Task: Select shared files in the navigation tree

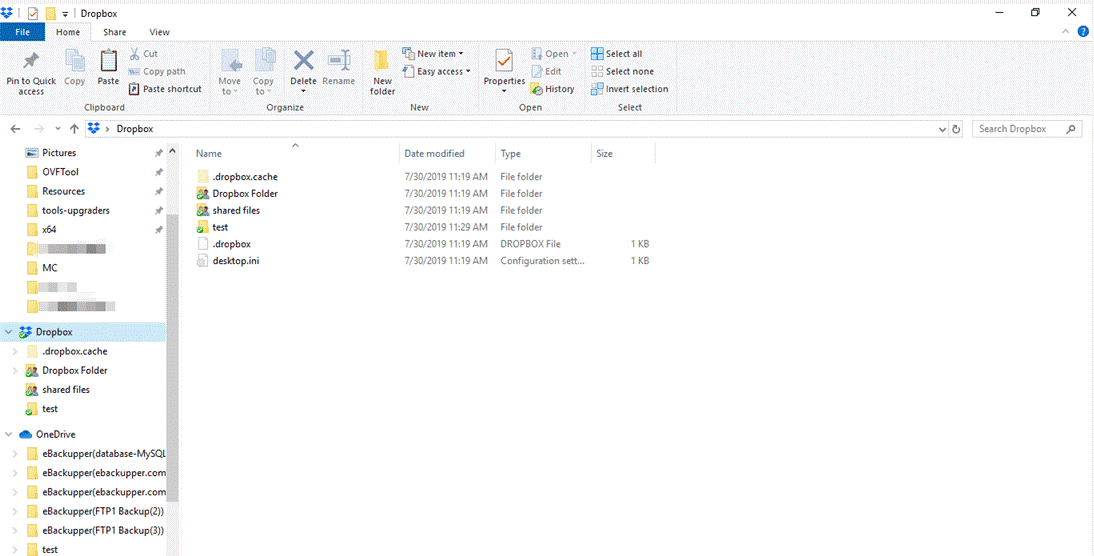Action: 66,390
